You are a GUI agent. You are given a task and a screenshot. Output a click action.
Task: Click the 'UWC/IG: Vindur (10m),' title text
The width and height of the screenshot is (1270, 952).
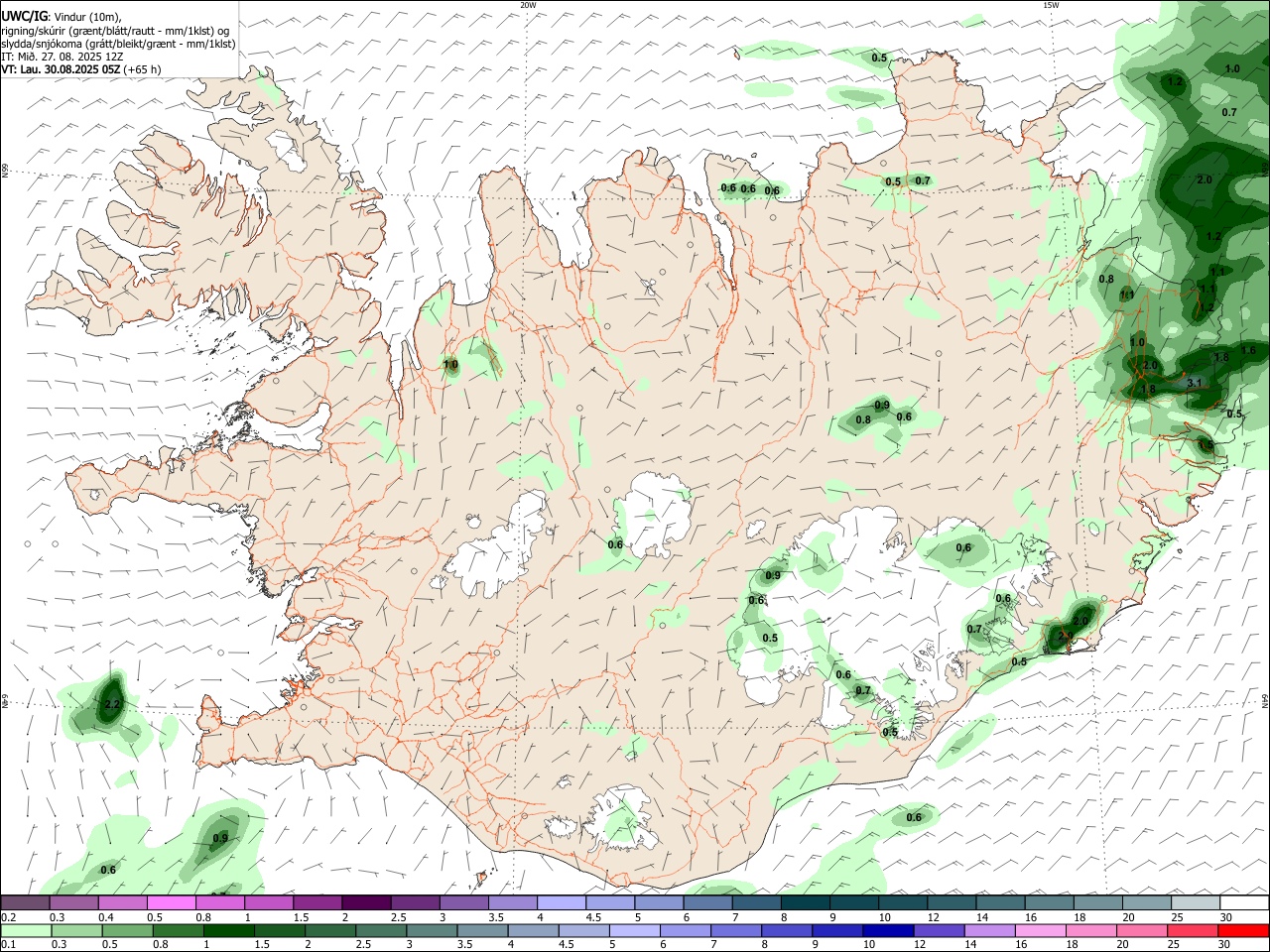click(x=60, y=17)
